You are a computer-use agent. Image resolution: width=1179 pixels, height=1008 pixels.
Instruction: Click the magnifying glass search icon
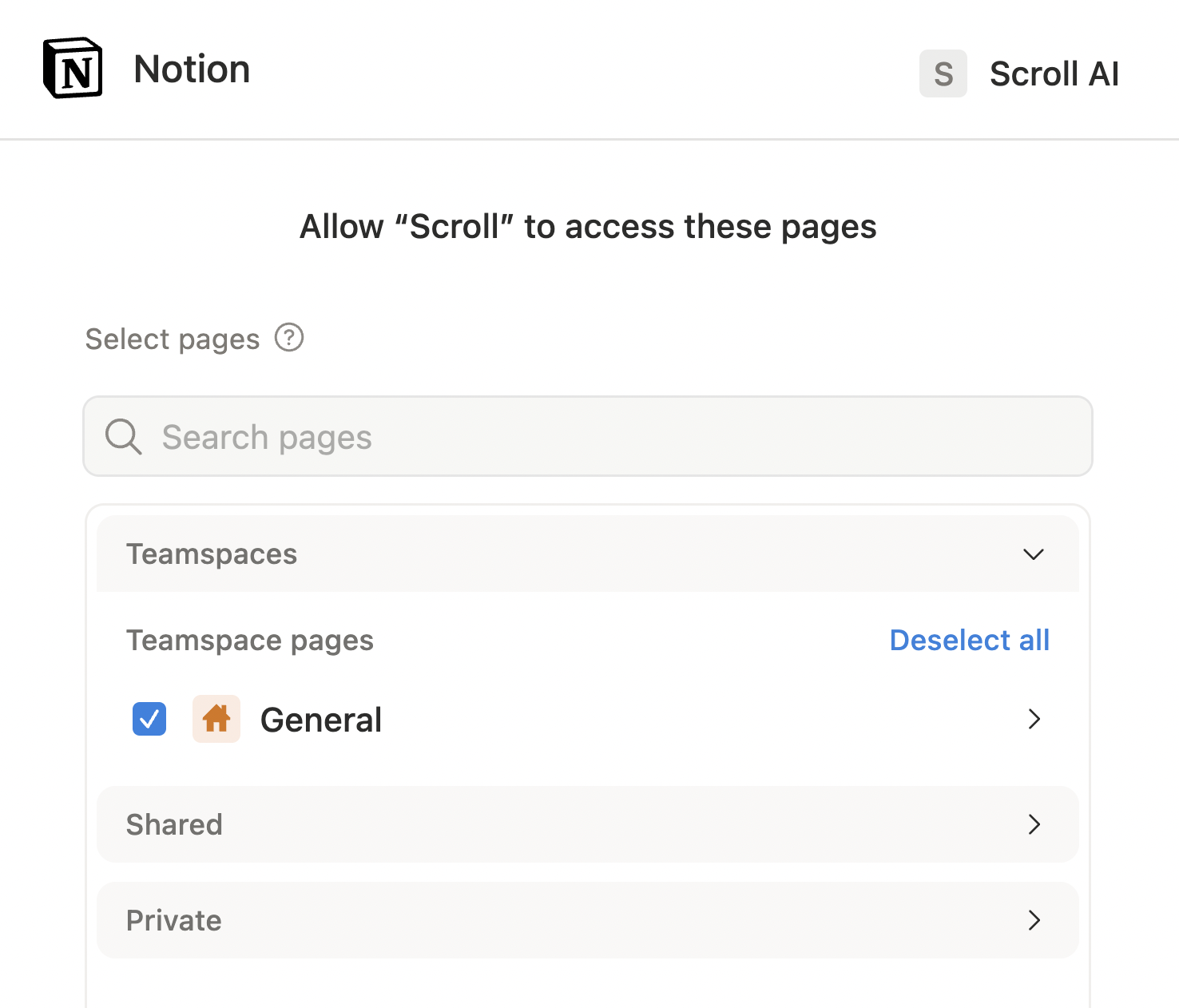[123, 437]
